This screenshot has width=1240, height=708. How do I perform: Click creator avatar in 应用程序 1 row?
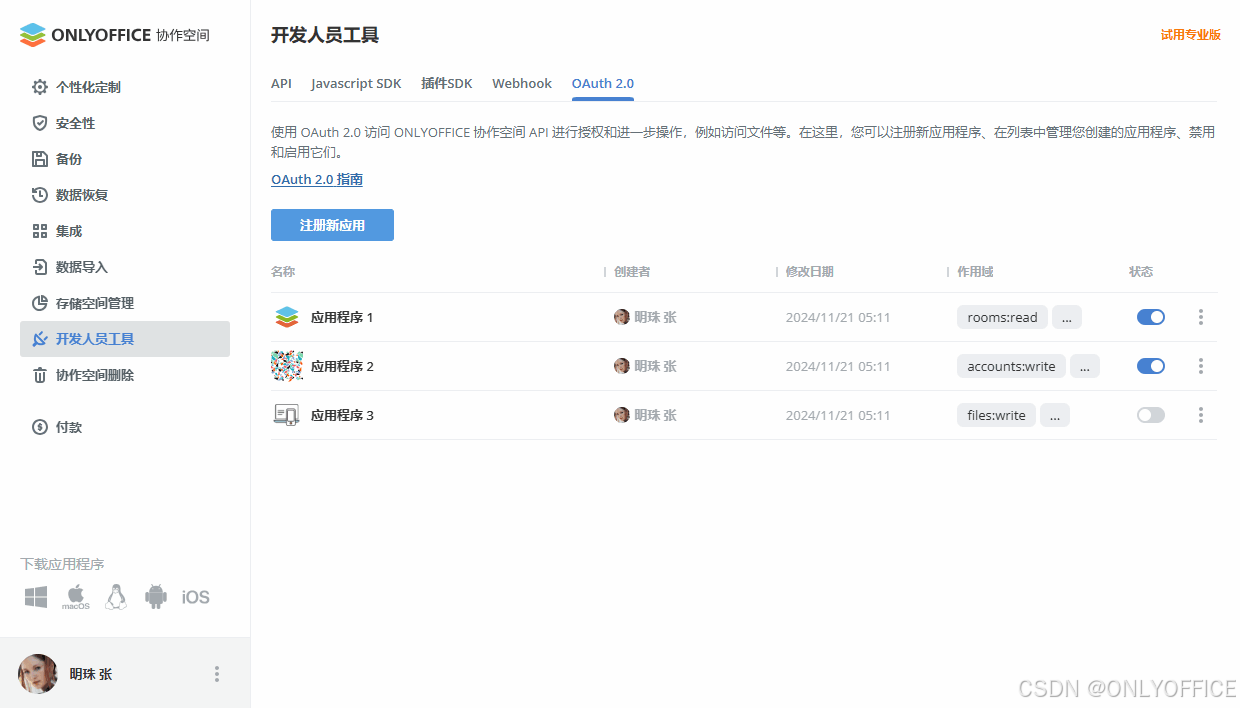pos(622,317)
